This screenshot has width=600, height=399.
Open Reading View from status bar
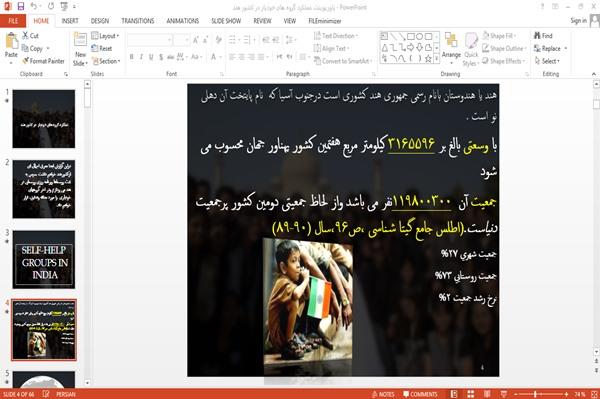point(487,394)
